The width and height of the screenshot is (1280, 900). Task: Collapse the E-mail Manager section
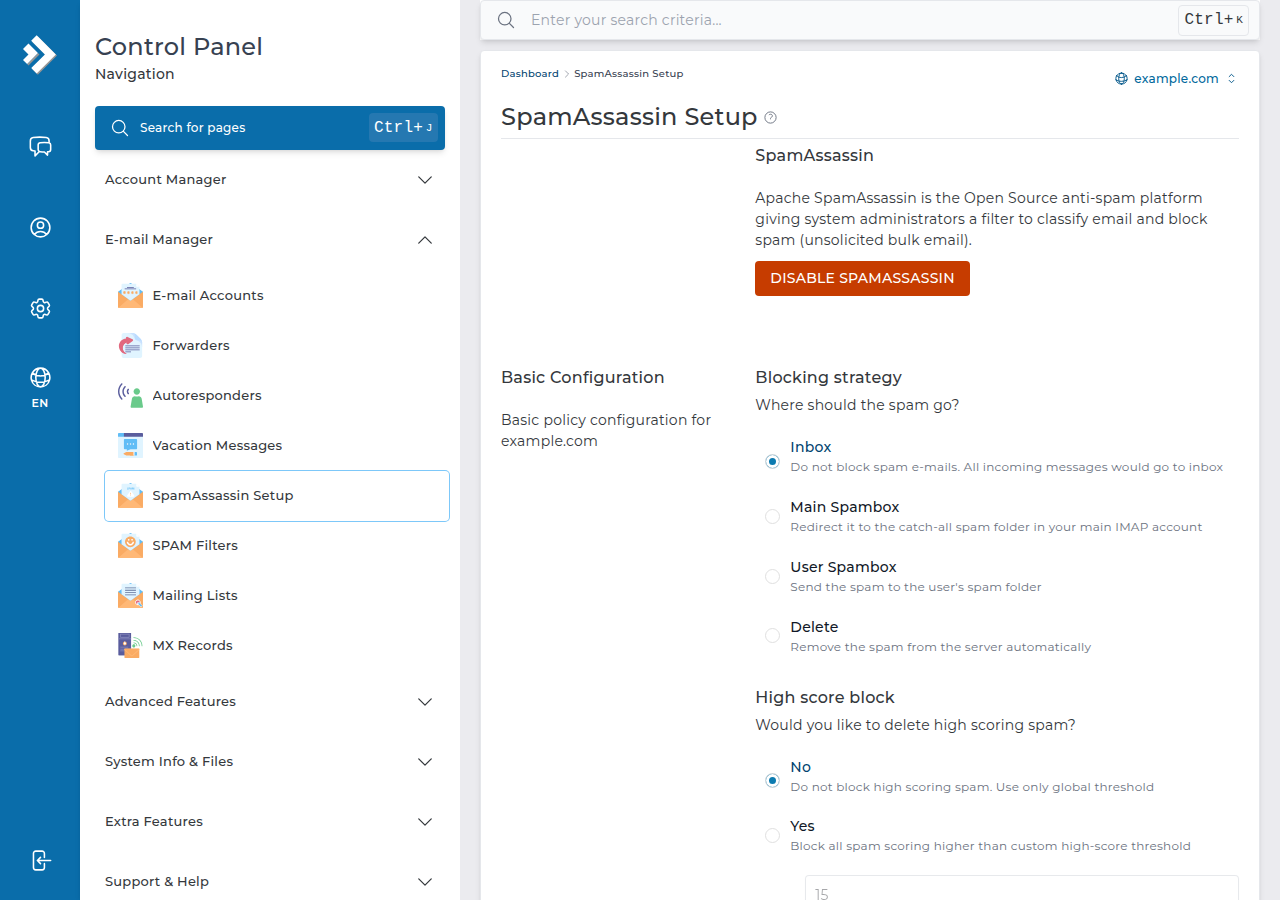[x=270, y=240]
